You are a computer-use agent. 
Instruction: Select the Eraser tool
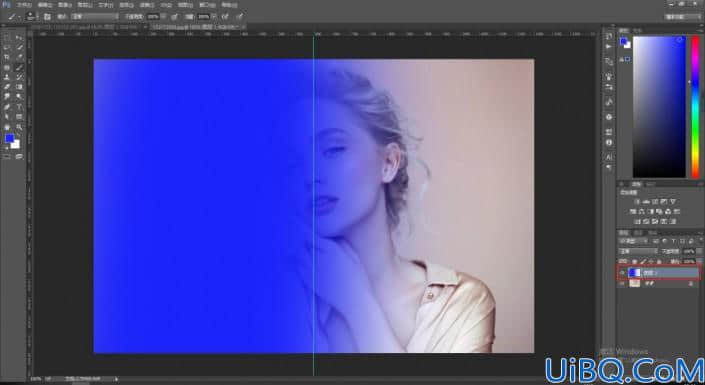pos(7,87)
